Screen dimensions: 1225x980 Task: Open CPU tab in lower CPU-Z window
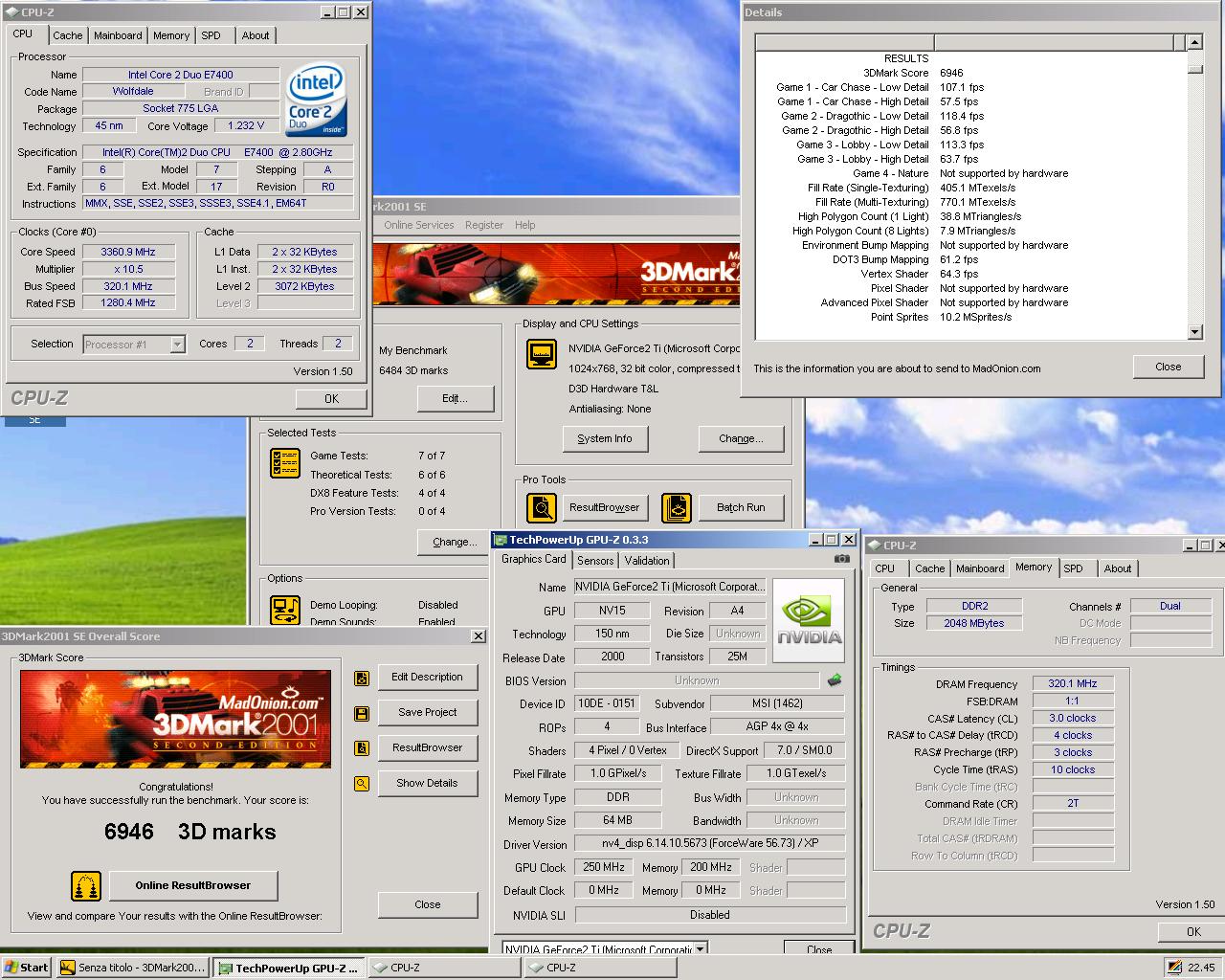[x=885, y=568]
